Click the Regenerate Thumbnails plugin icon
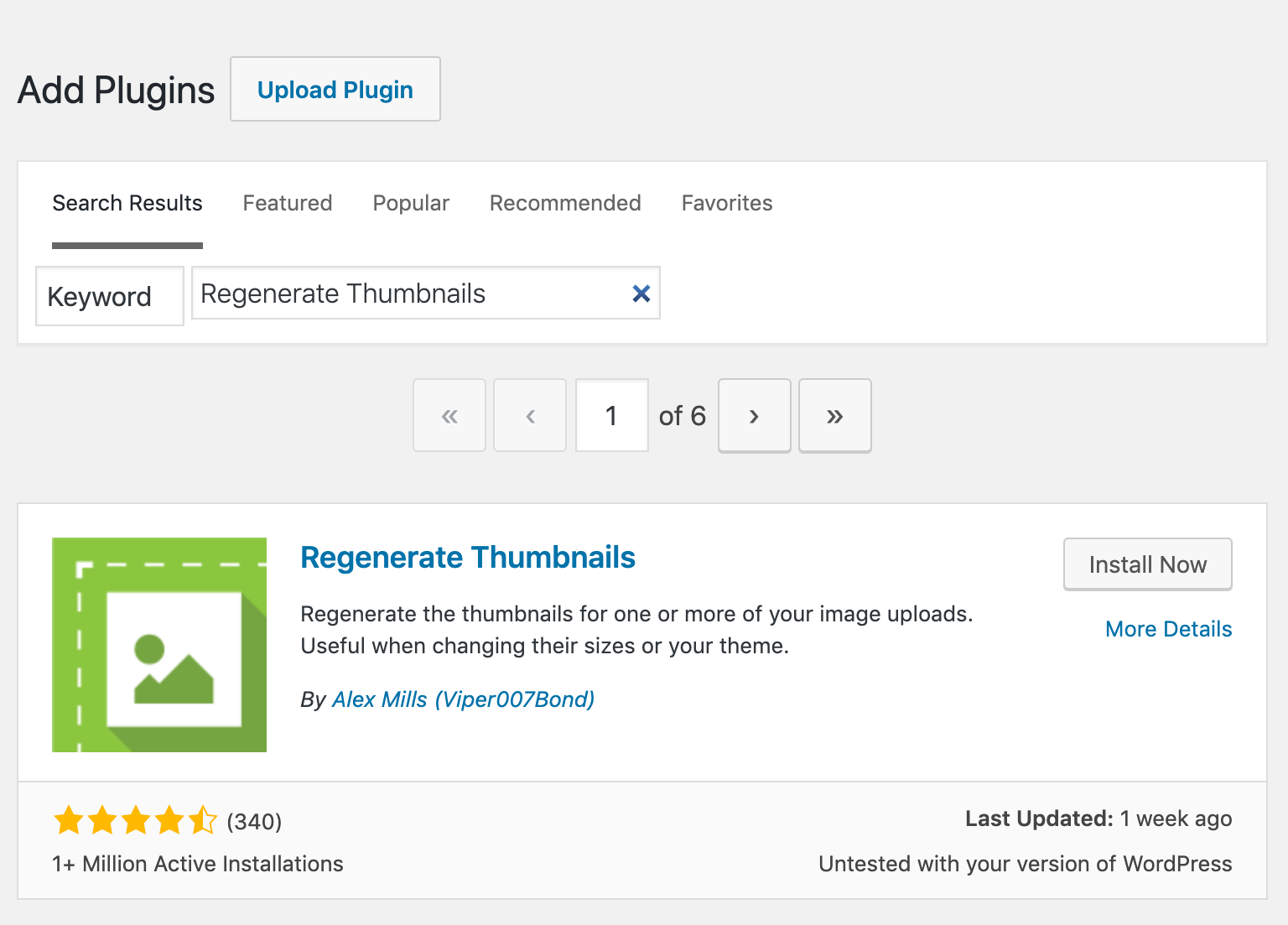1288x925 pixels. (159, 645)
